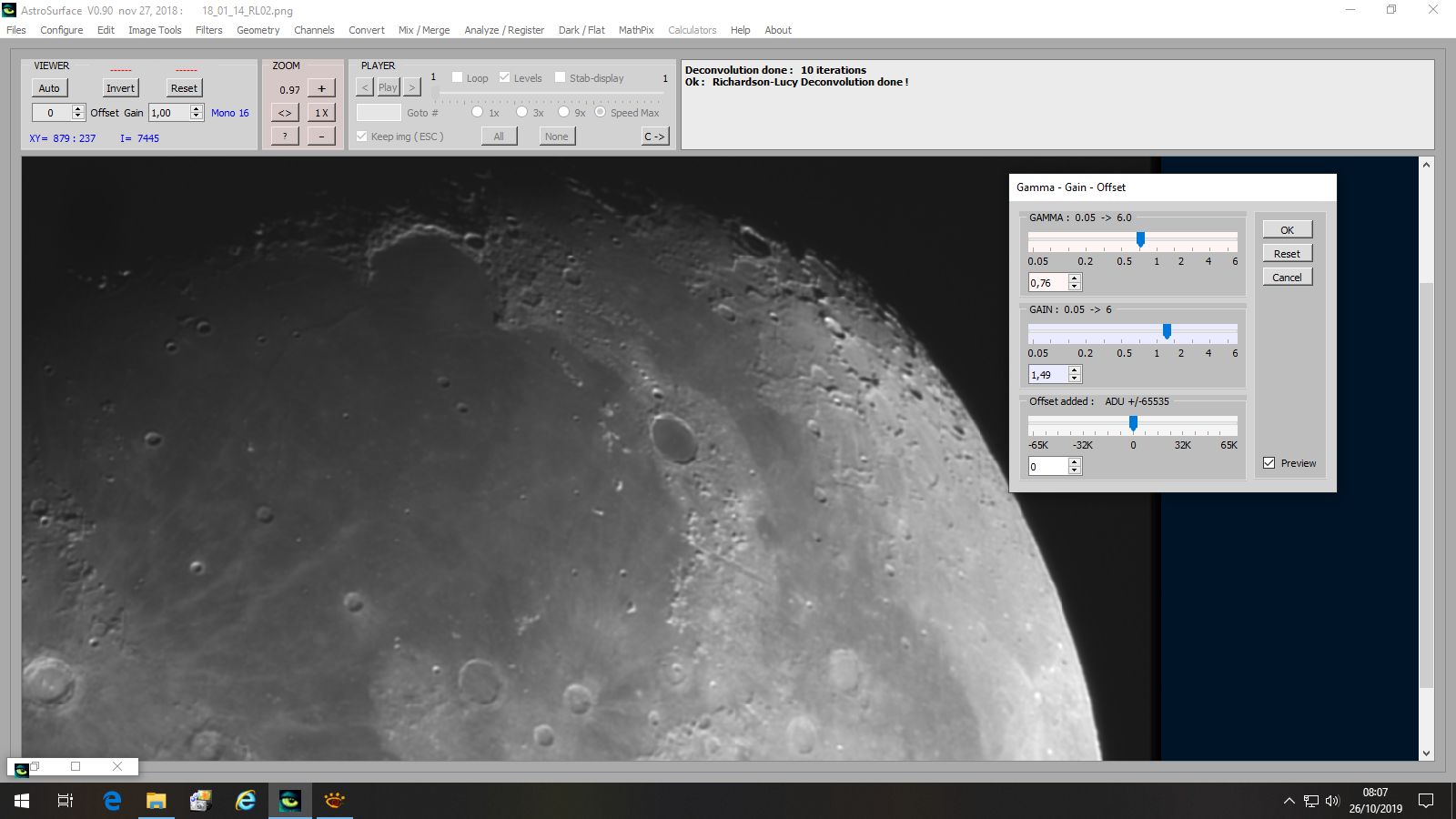This screenshot has width=1456, height=819.
Task: Enable the Loop checkbox
Action: coord(458,77)
